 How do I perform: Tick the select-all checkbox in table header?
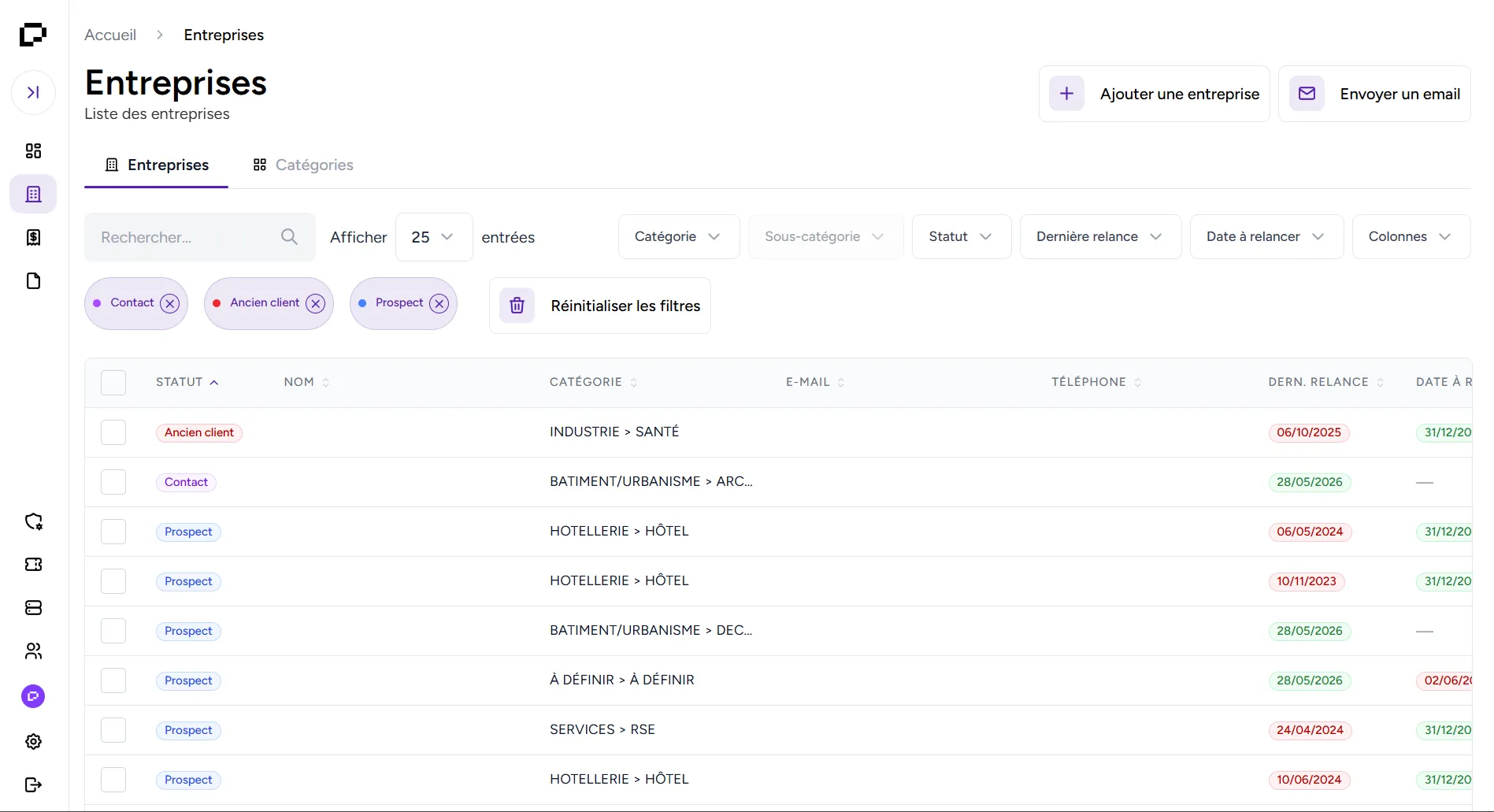click(x=113, y=382)
